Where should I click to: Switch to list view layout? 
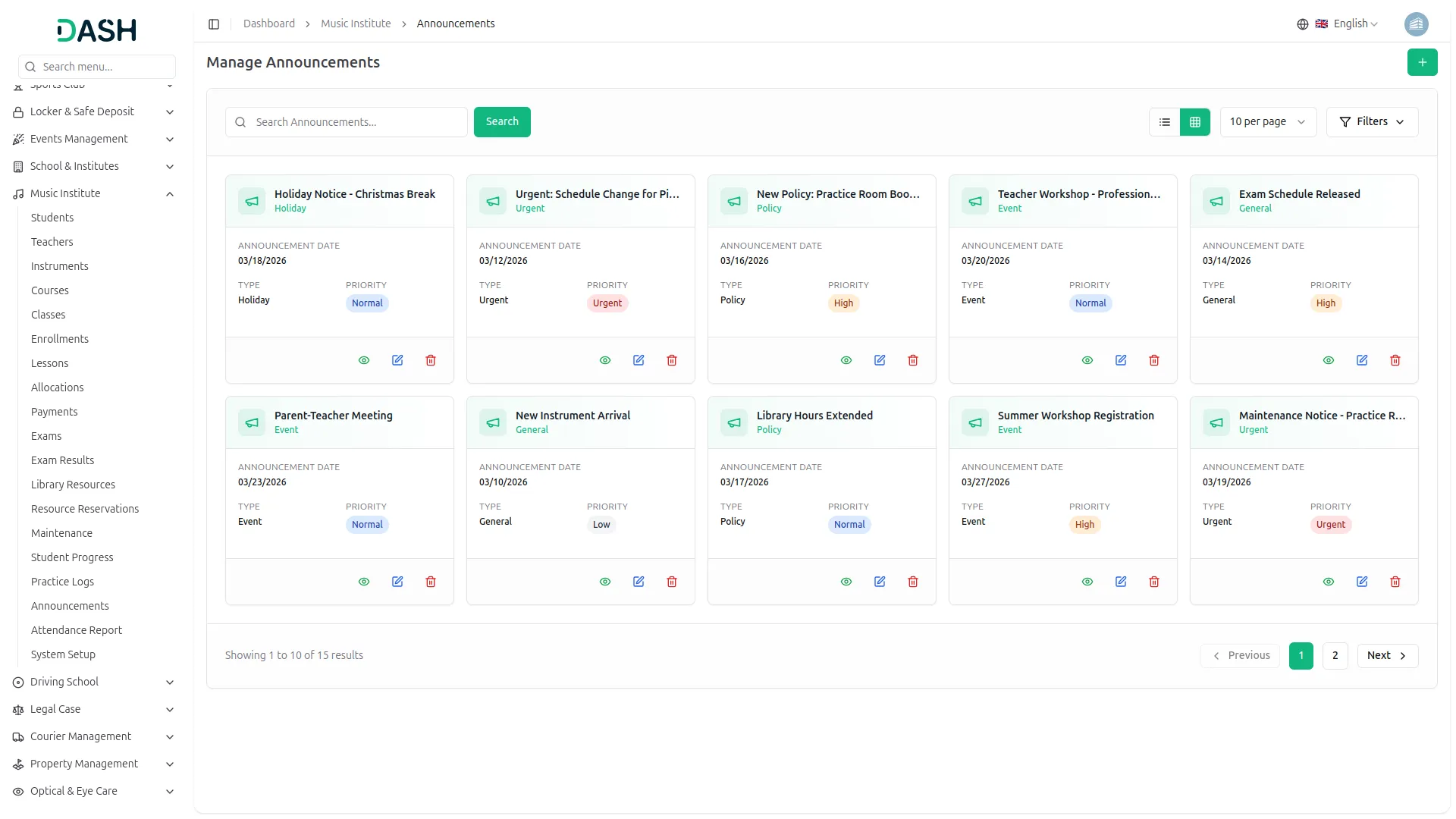1165,122
